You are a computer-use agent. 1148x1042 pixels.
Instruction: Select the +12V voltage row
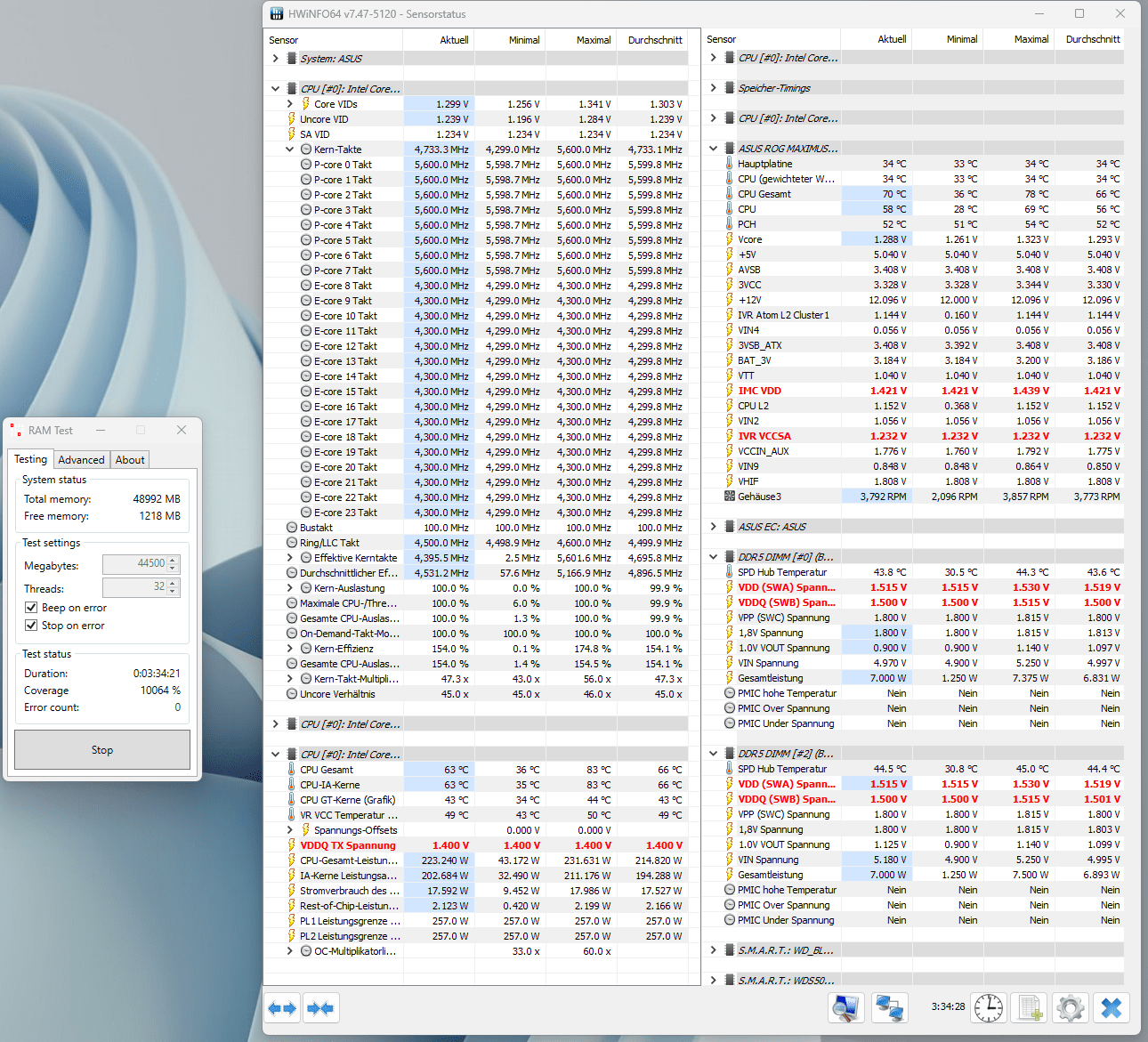(914, 300)
